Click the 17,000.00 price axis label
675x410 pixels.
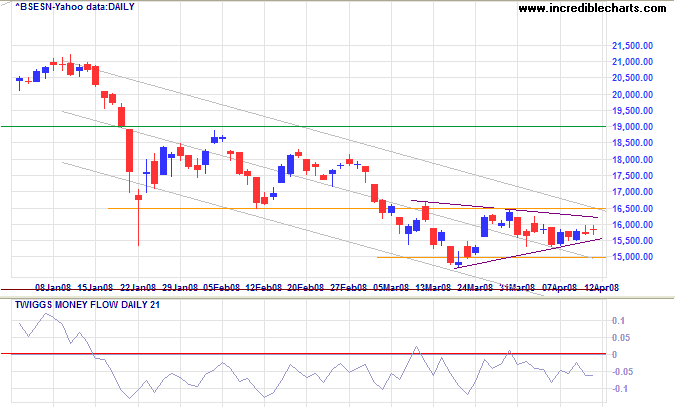point(632,192)
